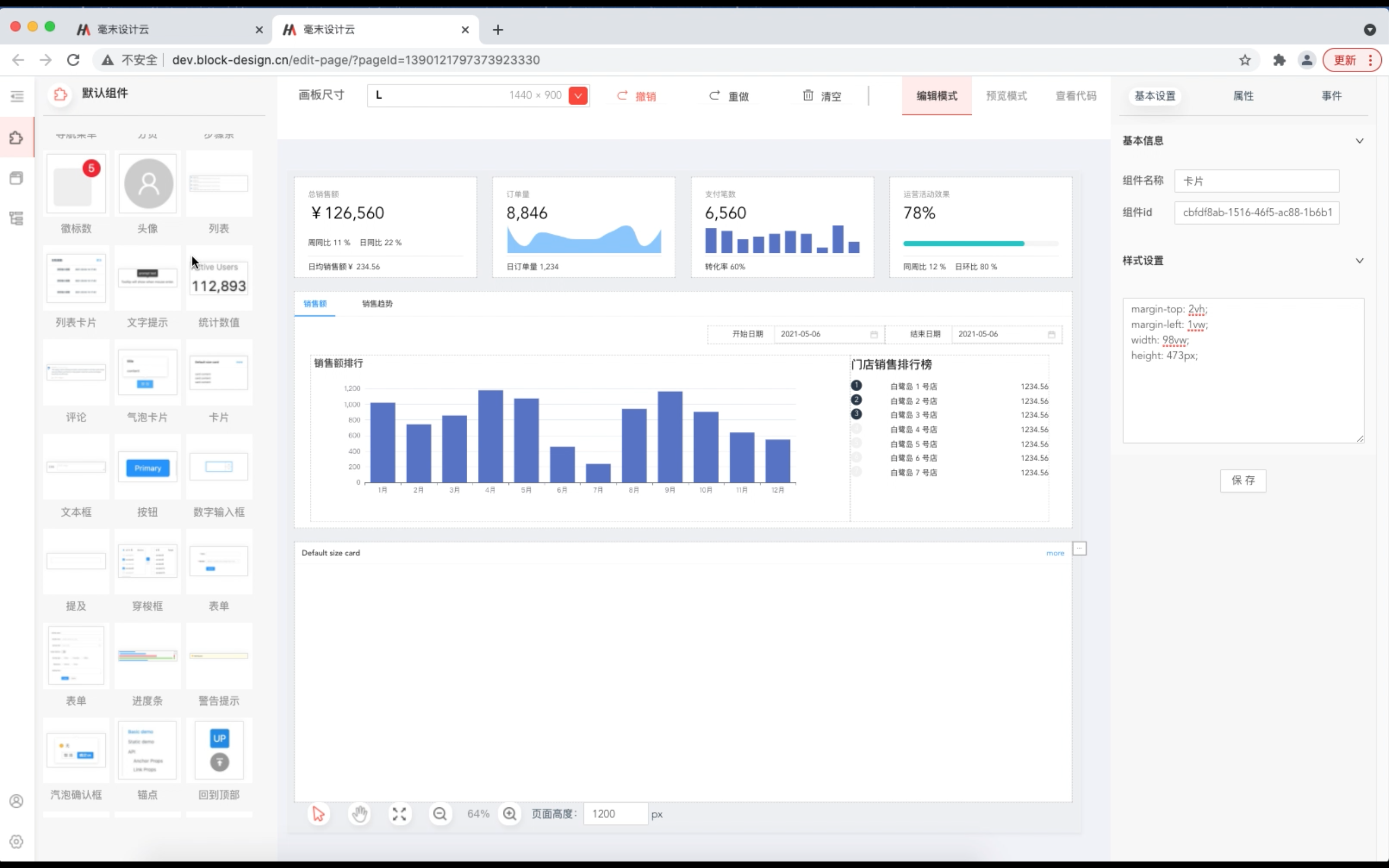Click the user account sidebar icon

(17, 801)
